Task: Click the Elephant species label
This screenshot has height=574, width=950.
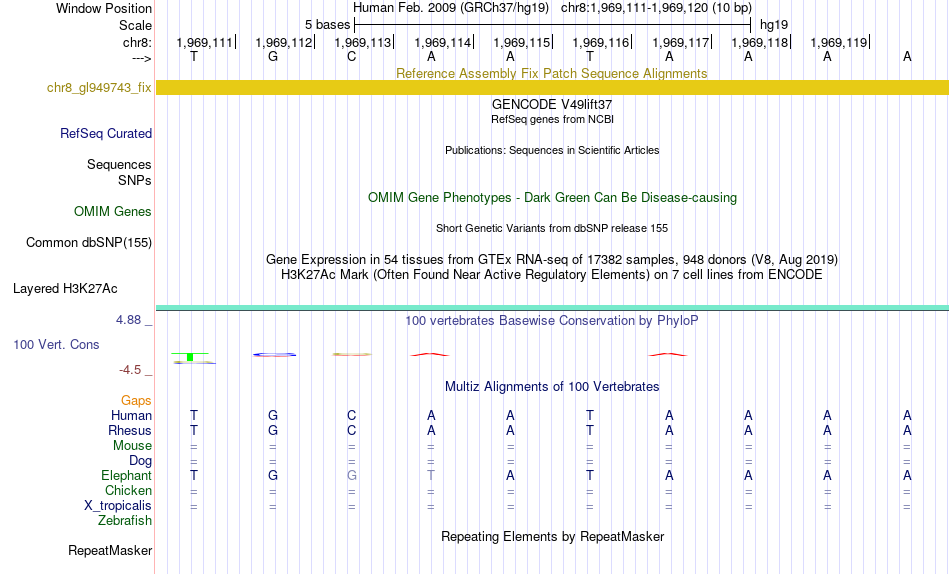Action: [x=127, y=476]
